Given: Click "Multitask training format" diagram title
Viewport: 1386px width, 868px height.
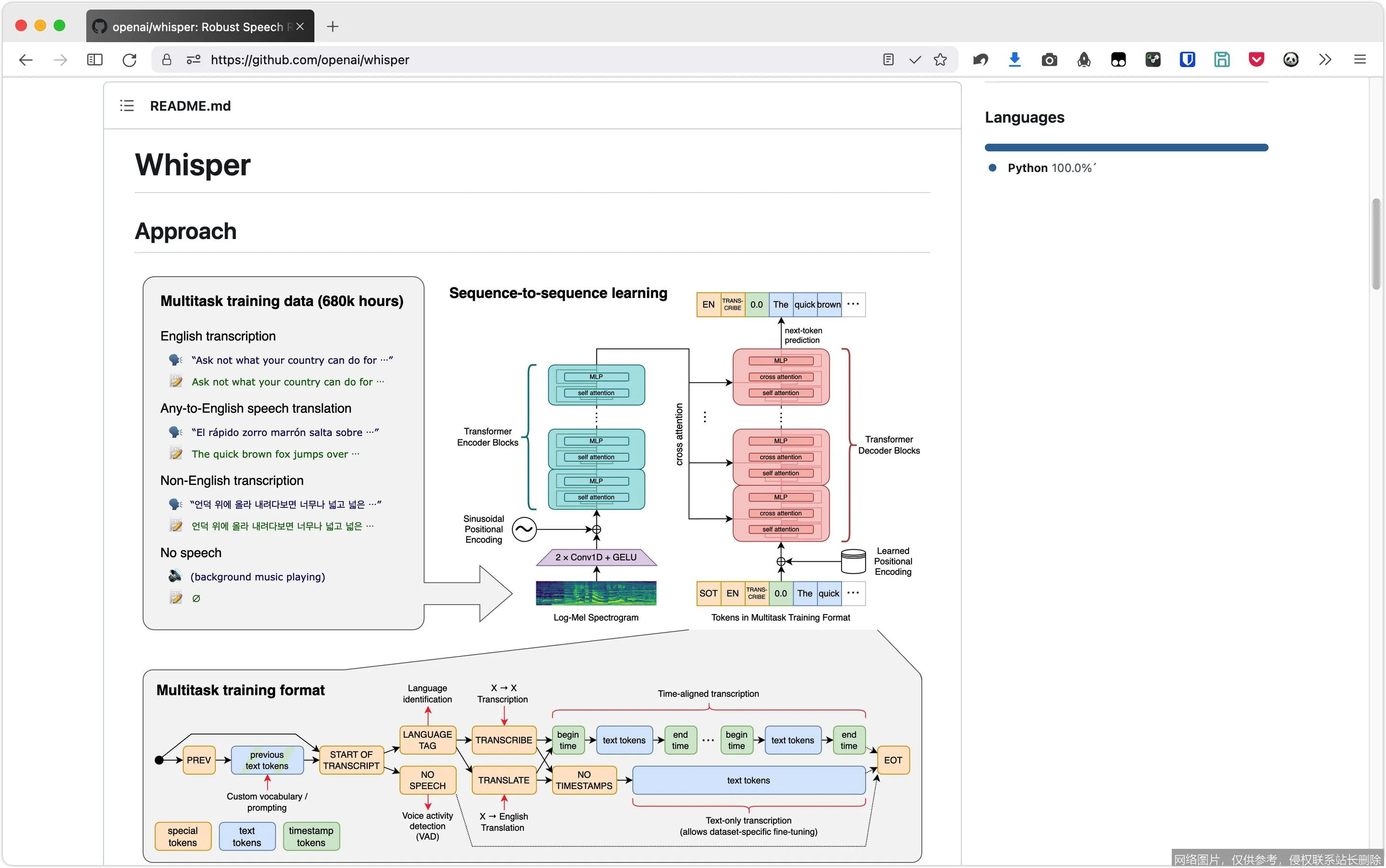Looking at the screenshot, I should click(240, 690).
